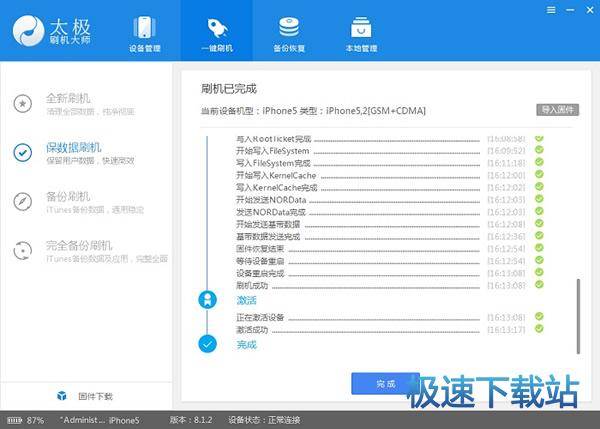The width and height of the screenshot is (600, 429).
Task: Click green check for 刷机成功 row
Action: (x=539, y=284)
